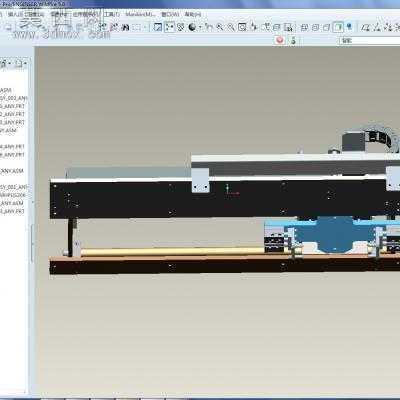Click the Zoom Out magnifier icon

coord(231,27)
